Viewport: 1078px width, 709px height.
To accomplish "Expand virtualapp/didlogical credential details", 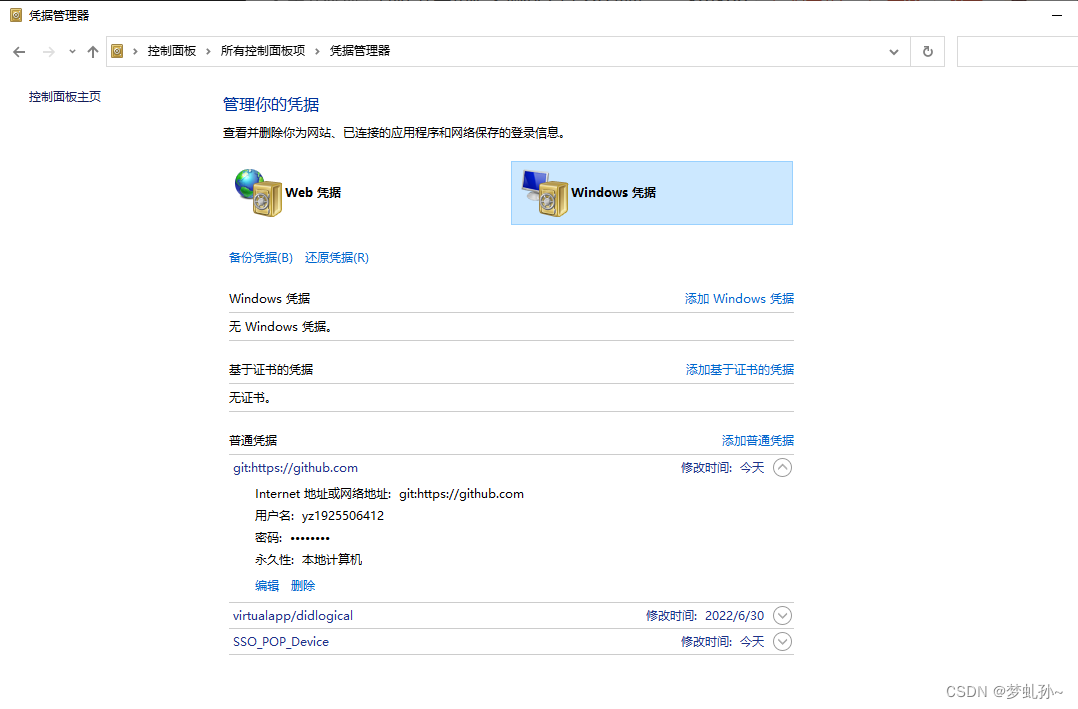I will click(x=782, y=615).
